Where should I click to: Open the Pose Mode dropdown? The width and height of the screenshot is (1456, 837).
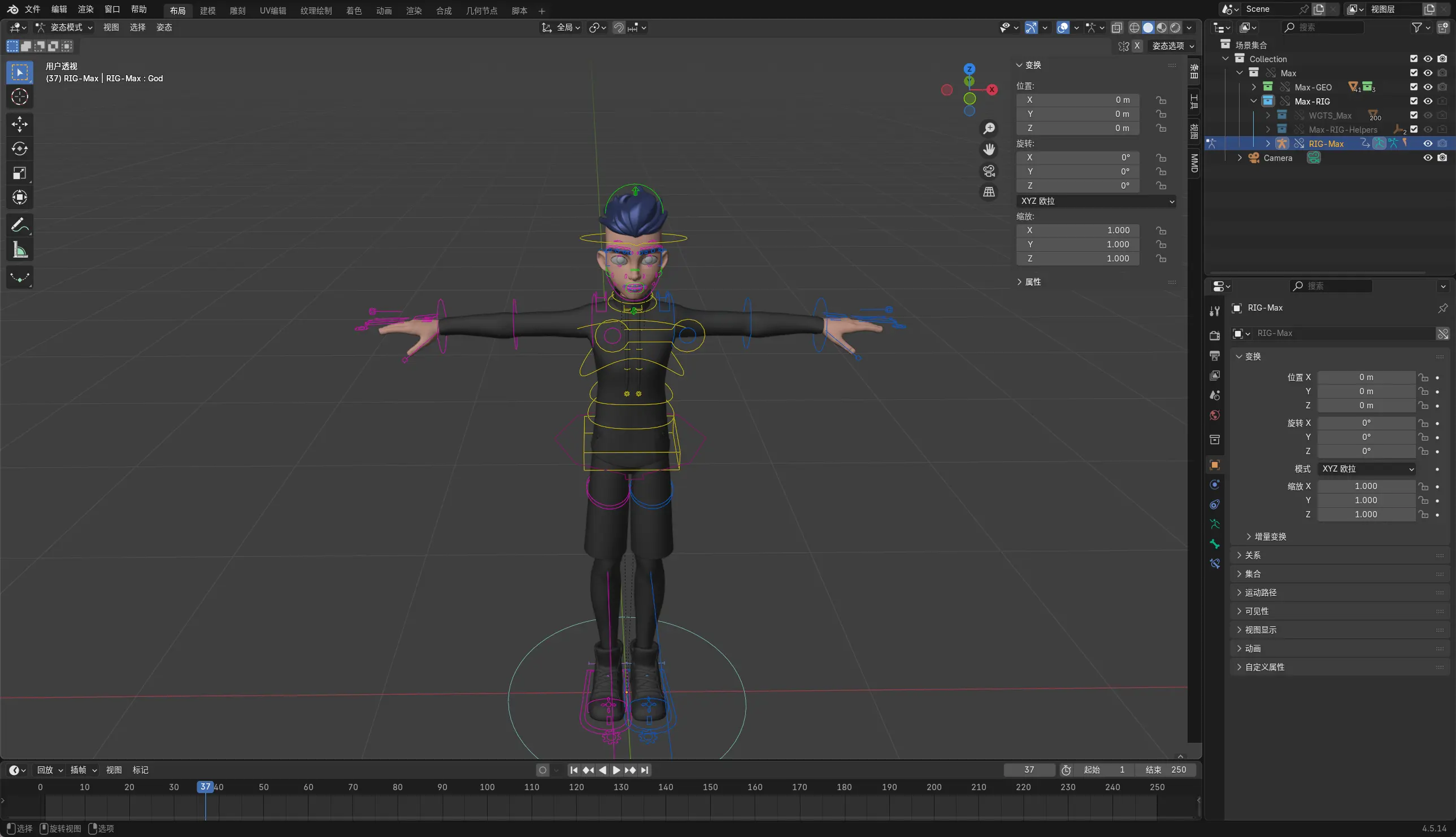64,28
